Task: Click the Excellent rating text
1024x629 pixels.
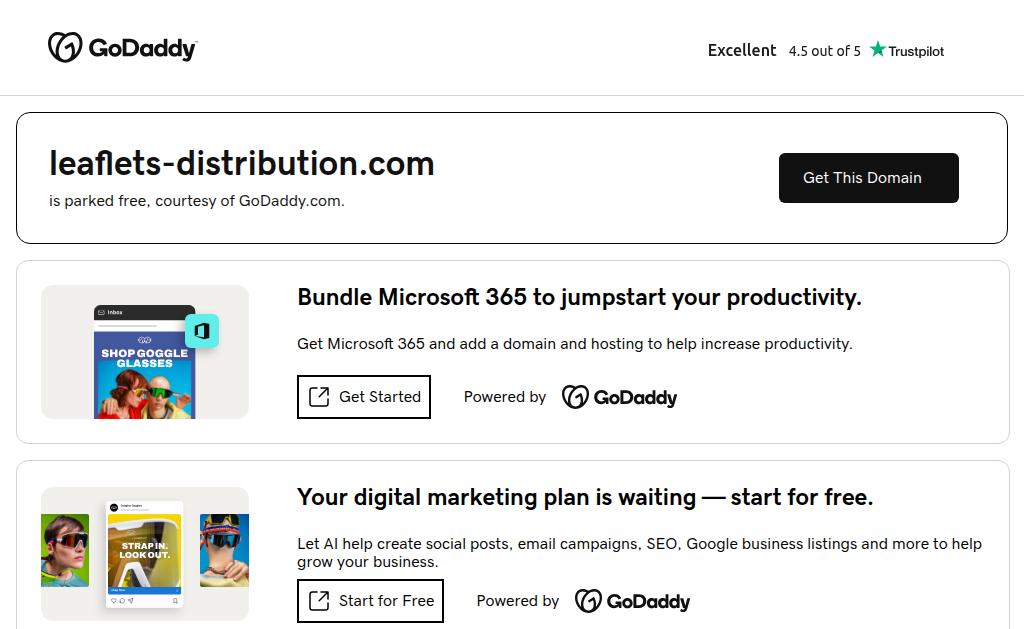Action: 742,50
